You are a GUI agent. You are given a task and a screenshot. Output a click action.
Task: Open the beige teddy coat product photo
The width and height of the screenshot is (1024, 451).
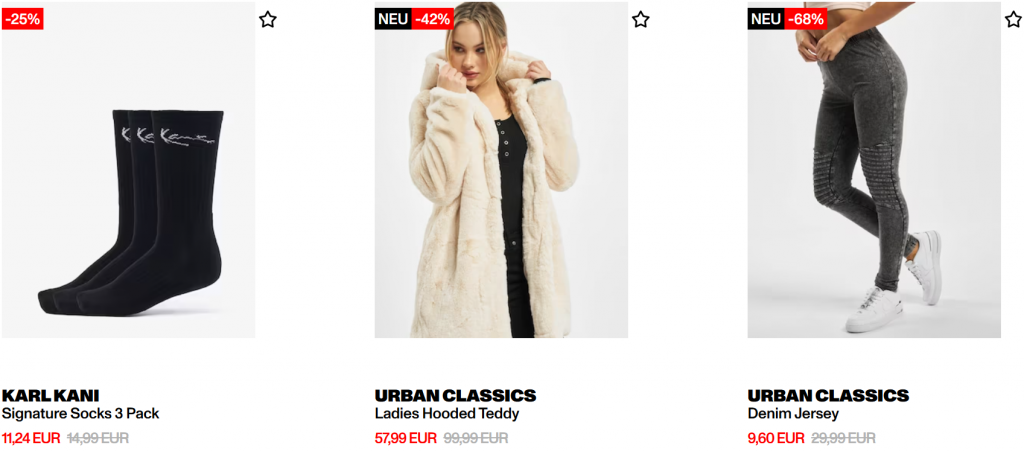coord(501,170)
